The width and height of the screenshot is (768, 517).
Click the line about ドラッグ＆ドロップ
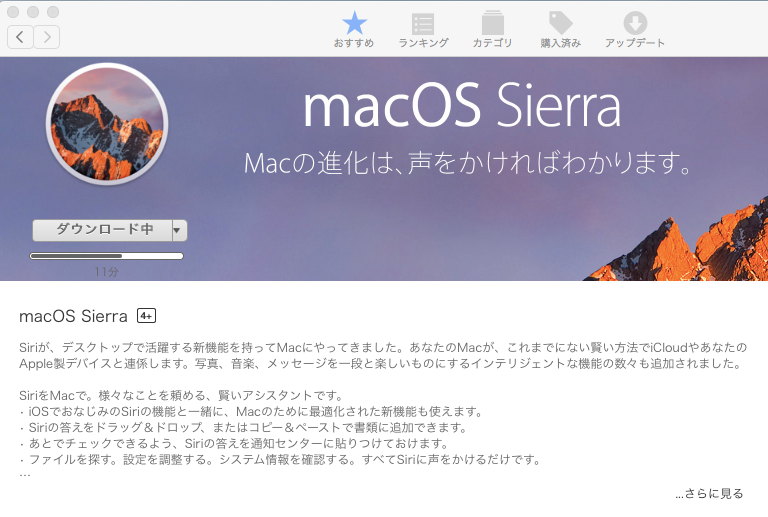pyautogui.click(x=243, y=427)
